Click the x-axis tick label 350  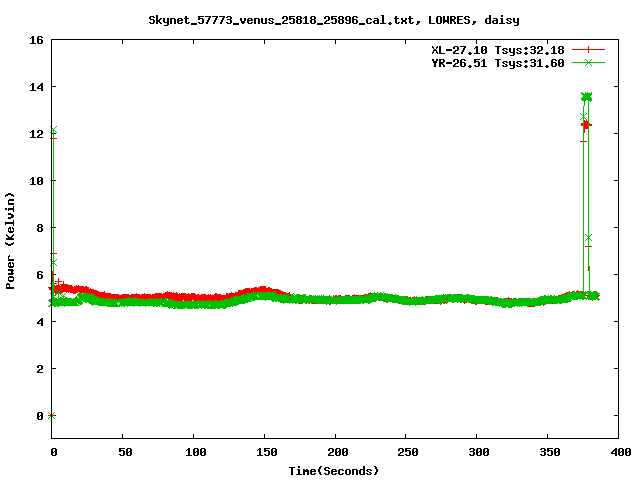coord(550,452)
